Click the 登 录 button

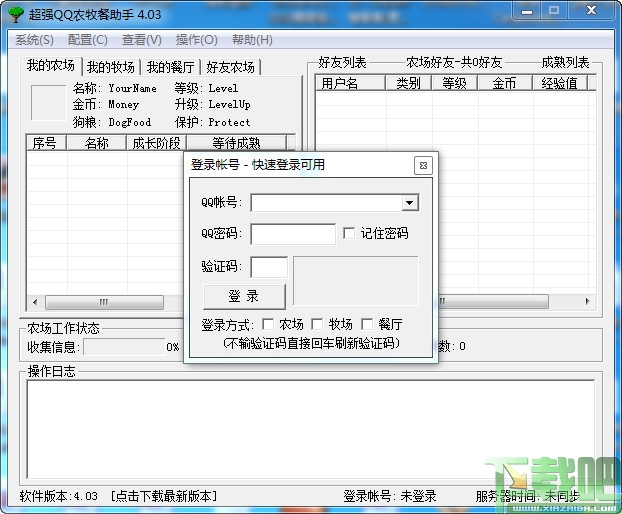(x=244, y=296)
